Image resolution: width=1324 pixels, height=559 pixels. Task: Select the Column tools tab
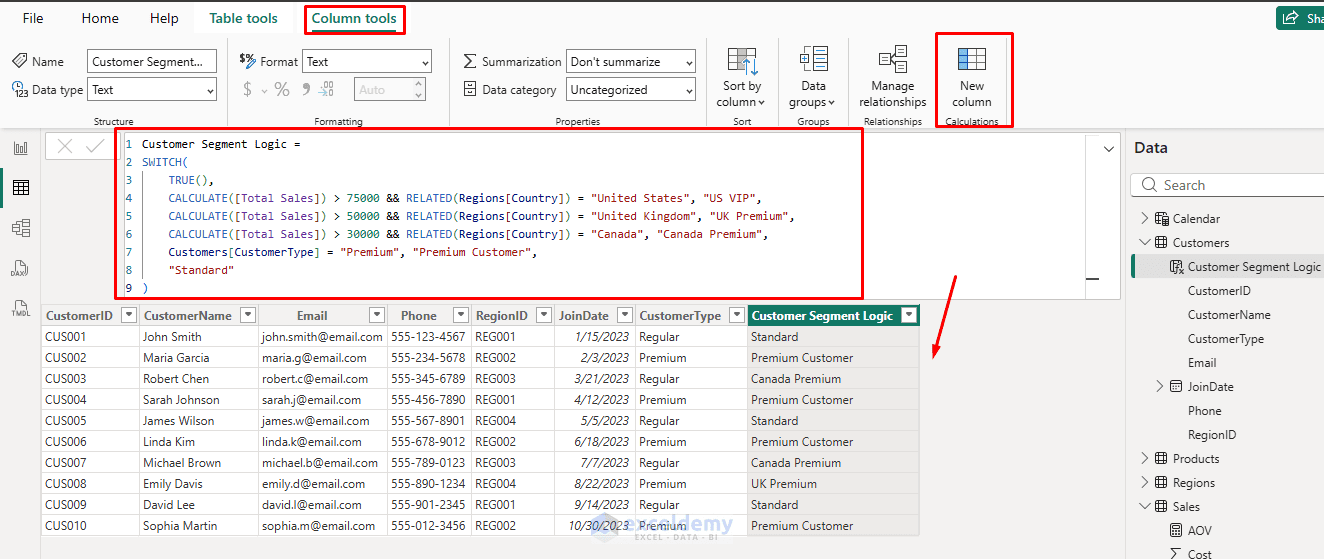click(354, 18)
